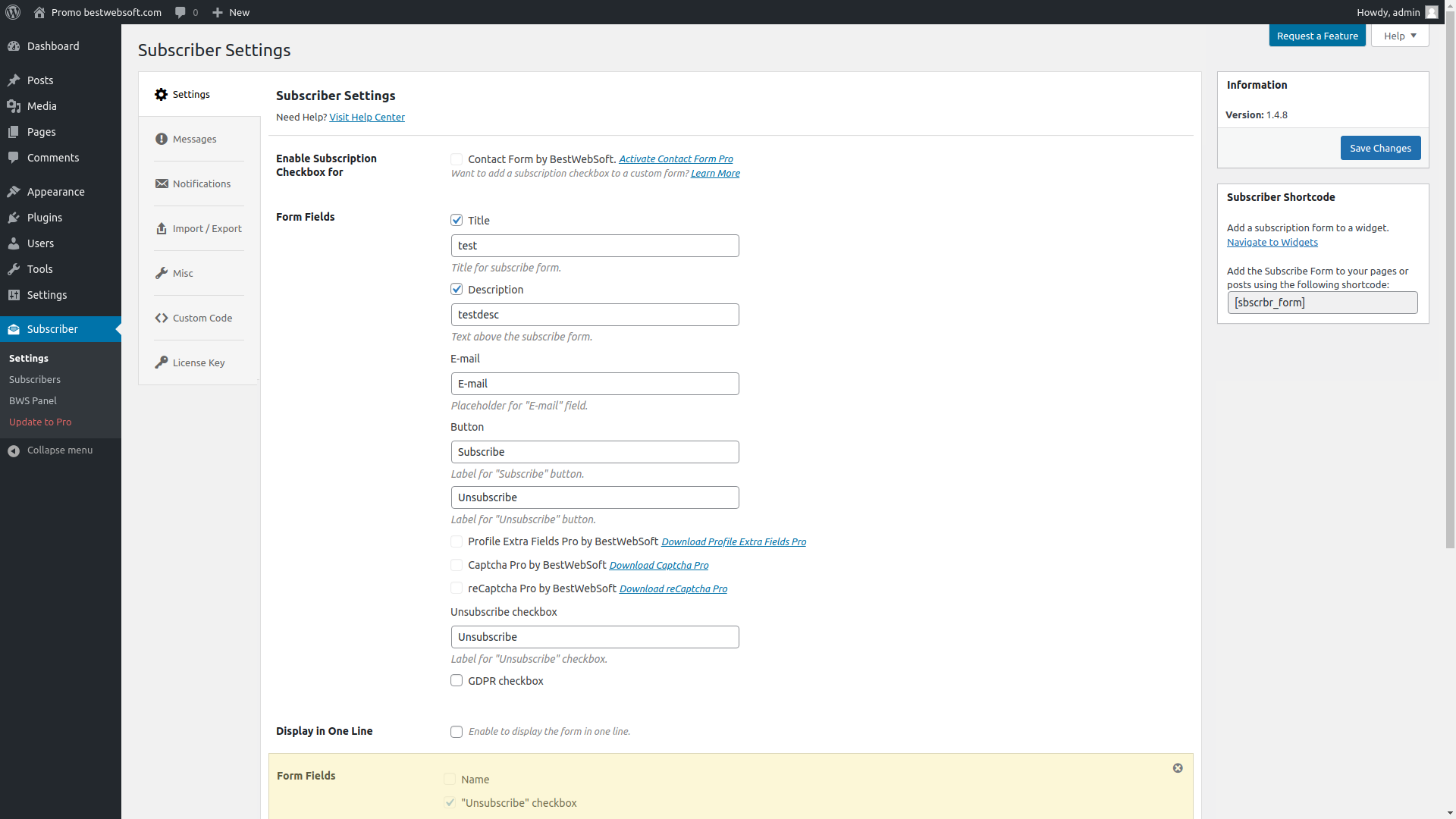Dismiss the yellow Form Fields notice
The image size is (1456, 819).
point(1178,768)
